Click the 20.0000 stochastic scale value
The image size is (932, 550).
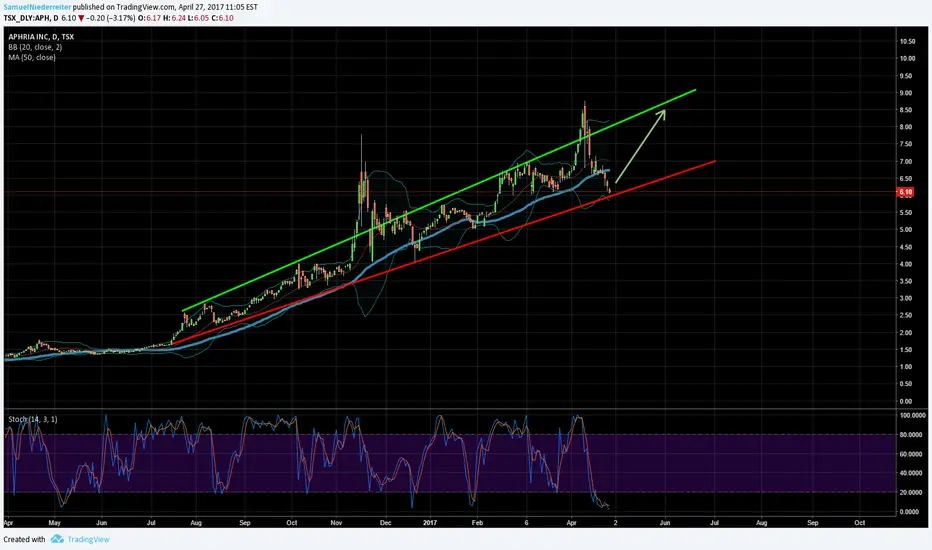[912, 492]
